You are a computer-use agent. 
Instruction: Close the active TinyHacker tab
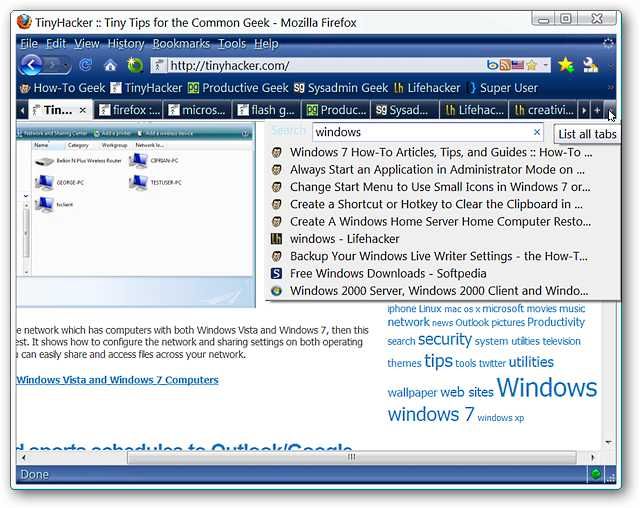click(x=83, y=110)
